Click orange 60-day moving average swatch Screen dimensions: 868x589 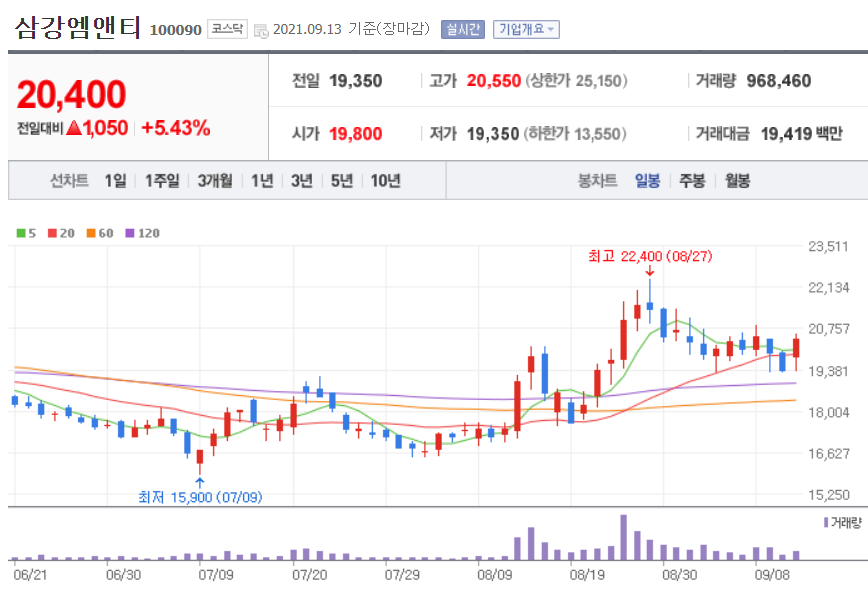click(91, 233)
